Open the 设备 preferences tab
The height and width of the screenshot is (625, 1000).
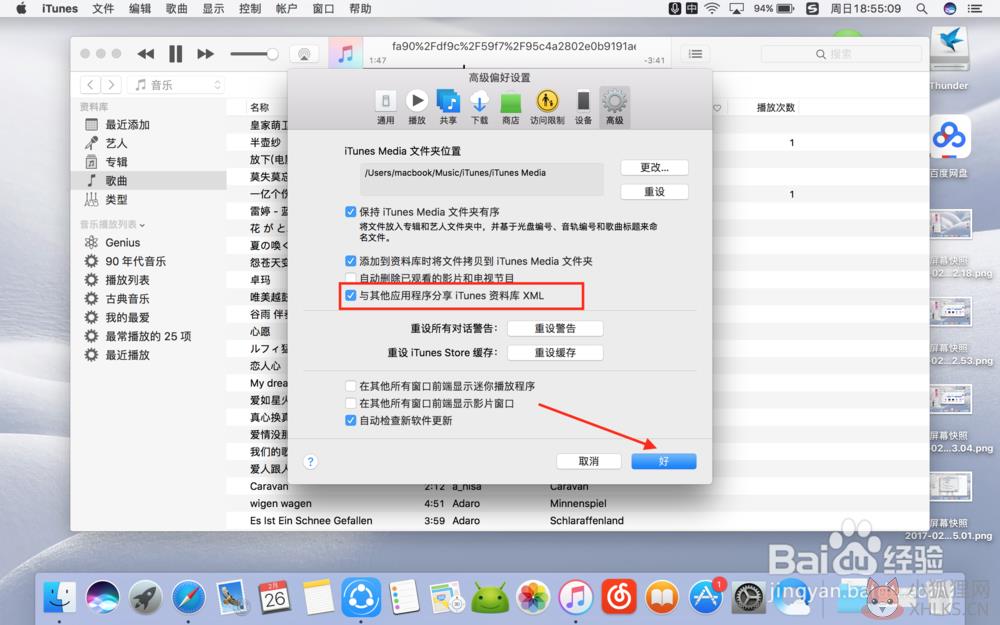pyautogui.click(x=583, y=107)
